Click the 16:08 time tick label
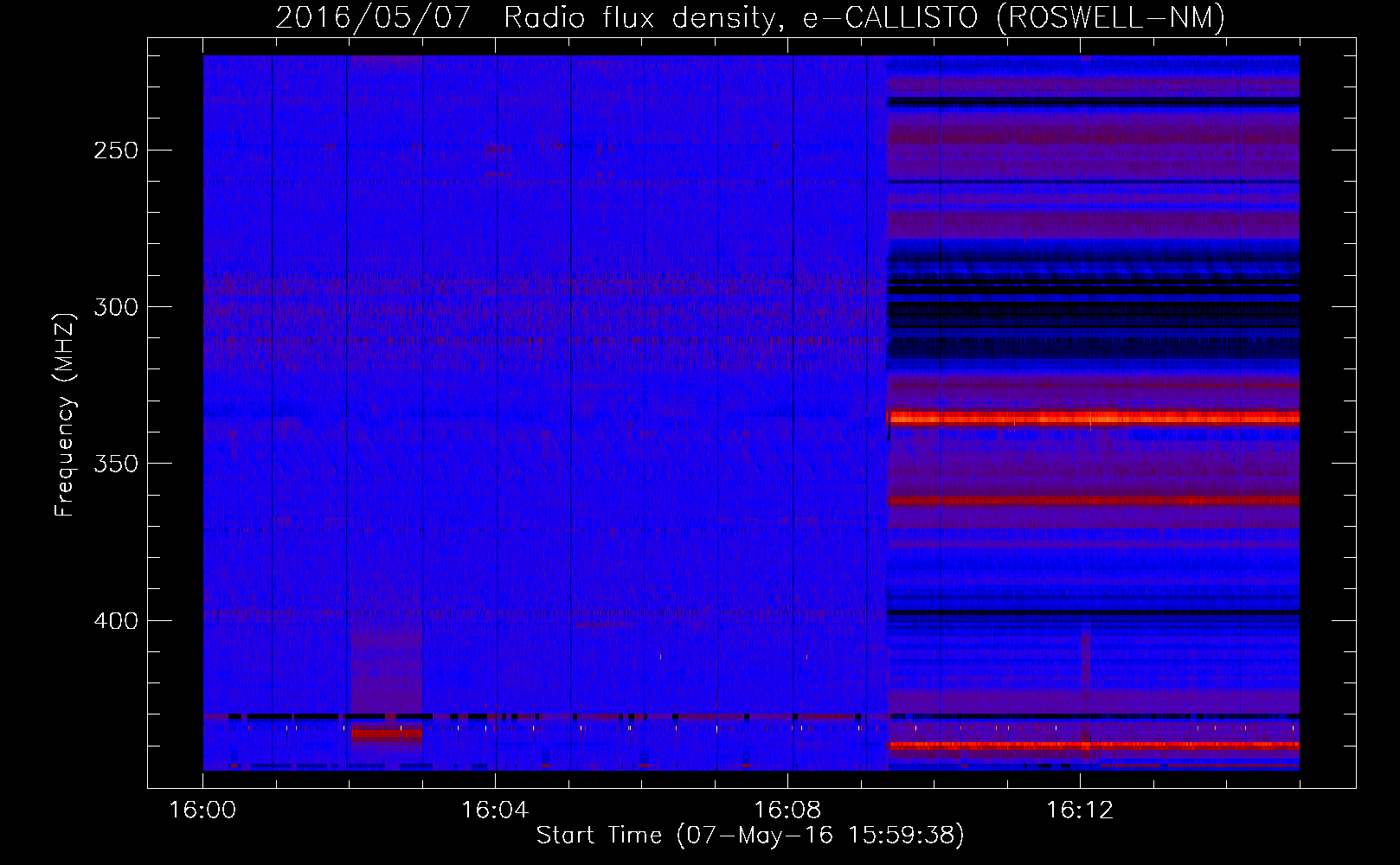 pos(787,811)
